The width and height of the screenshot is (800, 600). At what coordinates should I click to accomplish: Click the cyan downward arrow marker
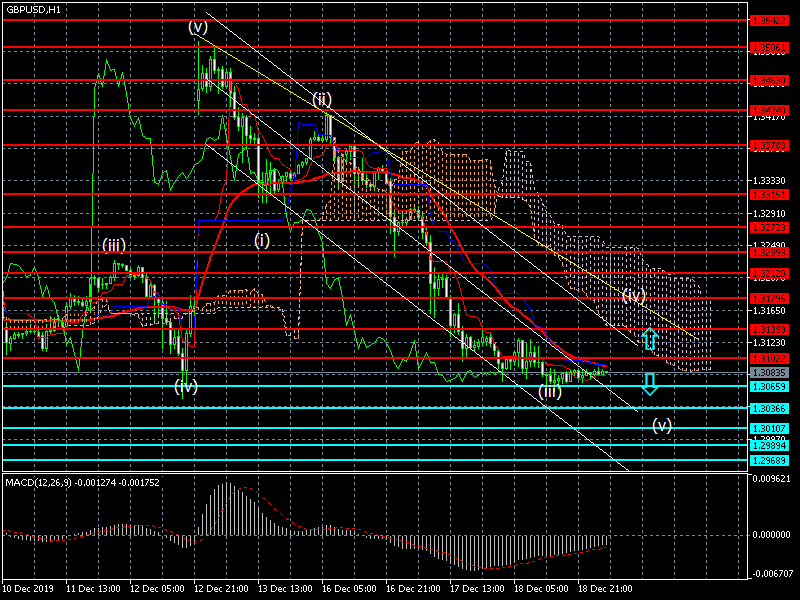pos(649,384)
